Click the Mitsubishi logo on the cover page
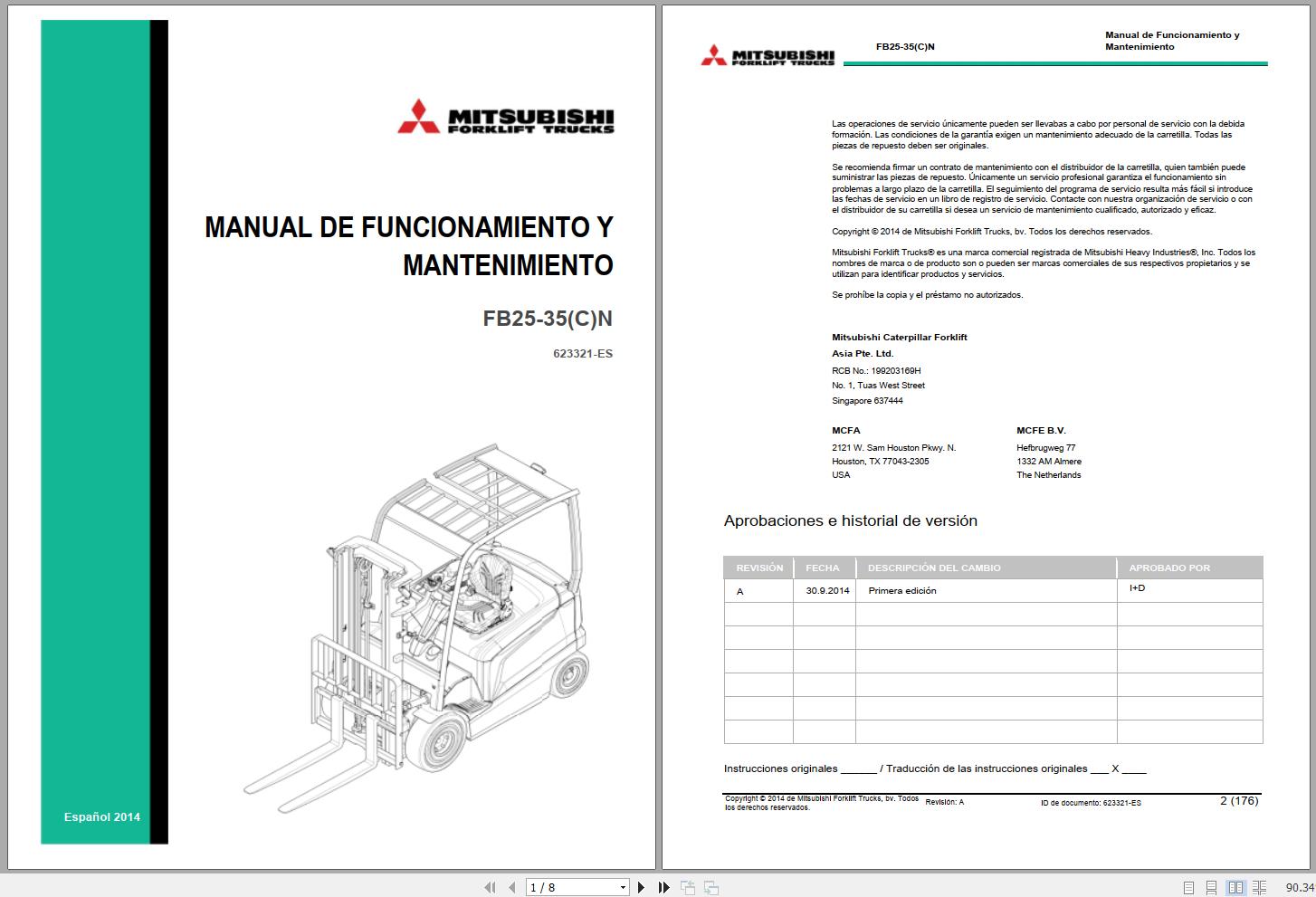 pyautogui.click(x=505, y=116)
